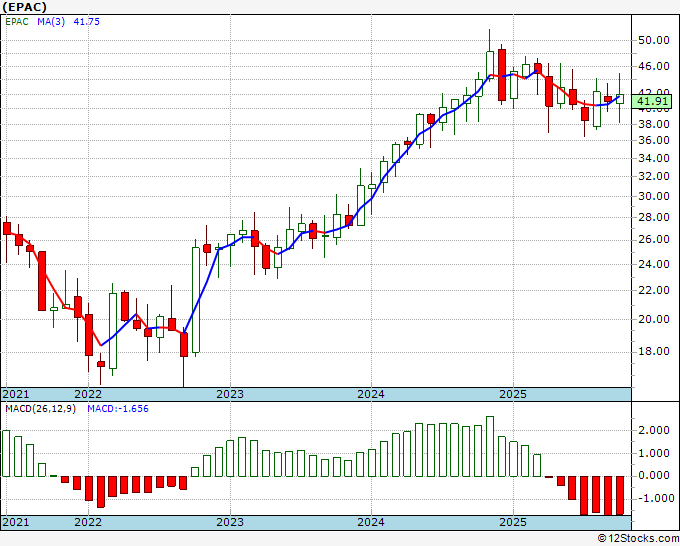Click the 38.00 price axis label
The width and height of the screenshot is (680, 546).
coord(654,124)
